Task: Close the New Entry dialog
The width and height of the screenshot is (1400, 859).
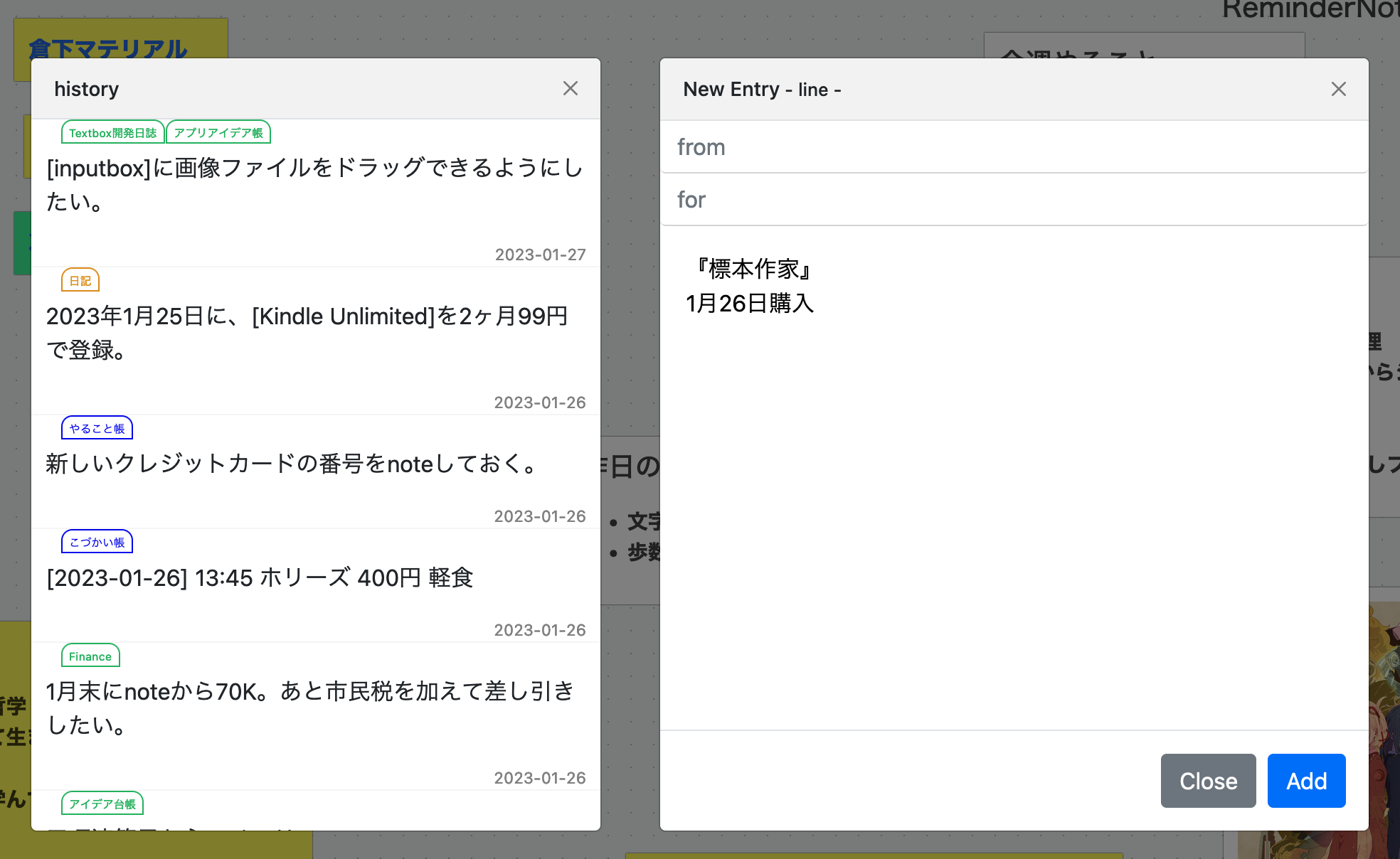Action: (1340, 89)
